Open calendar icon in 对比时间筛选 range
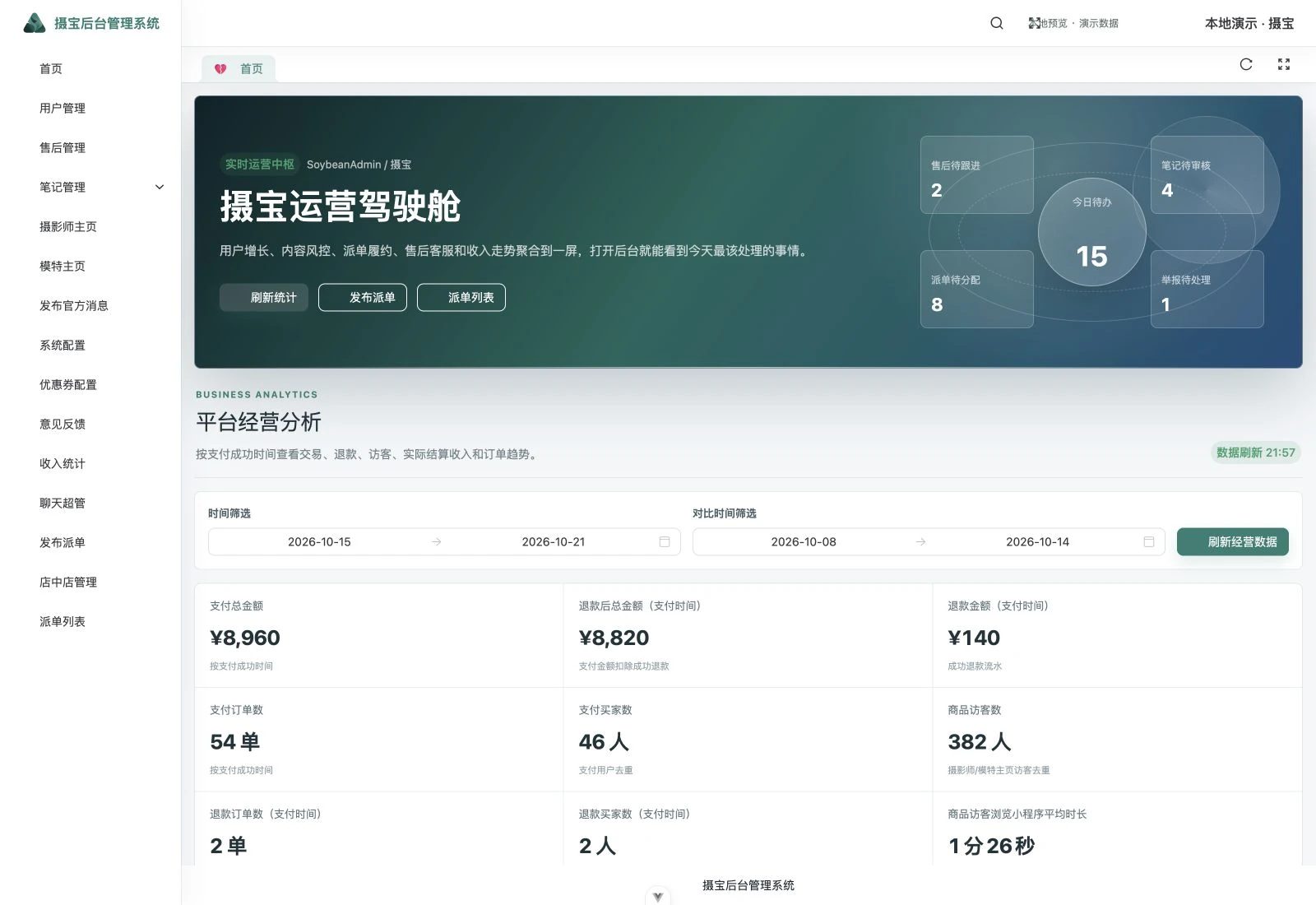Image resolution: width=1316 pixels, height=905 pixels. pyautogui.click(x=1149, y=541)
